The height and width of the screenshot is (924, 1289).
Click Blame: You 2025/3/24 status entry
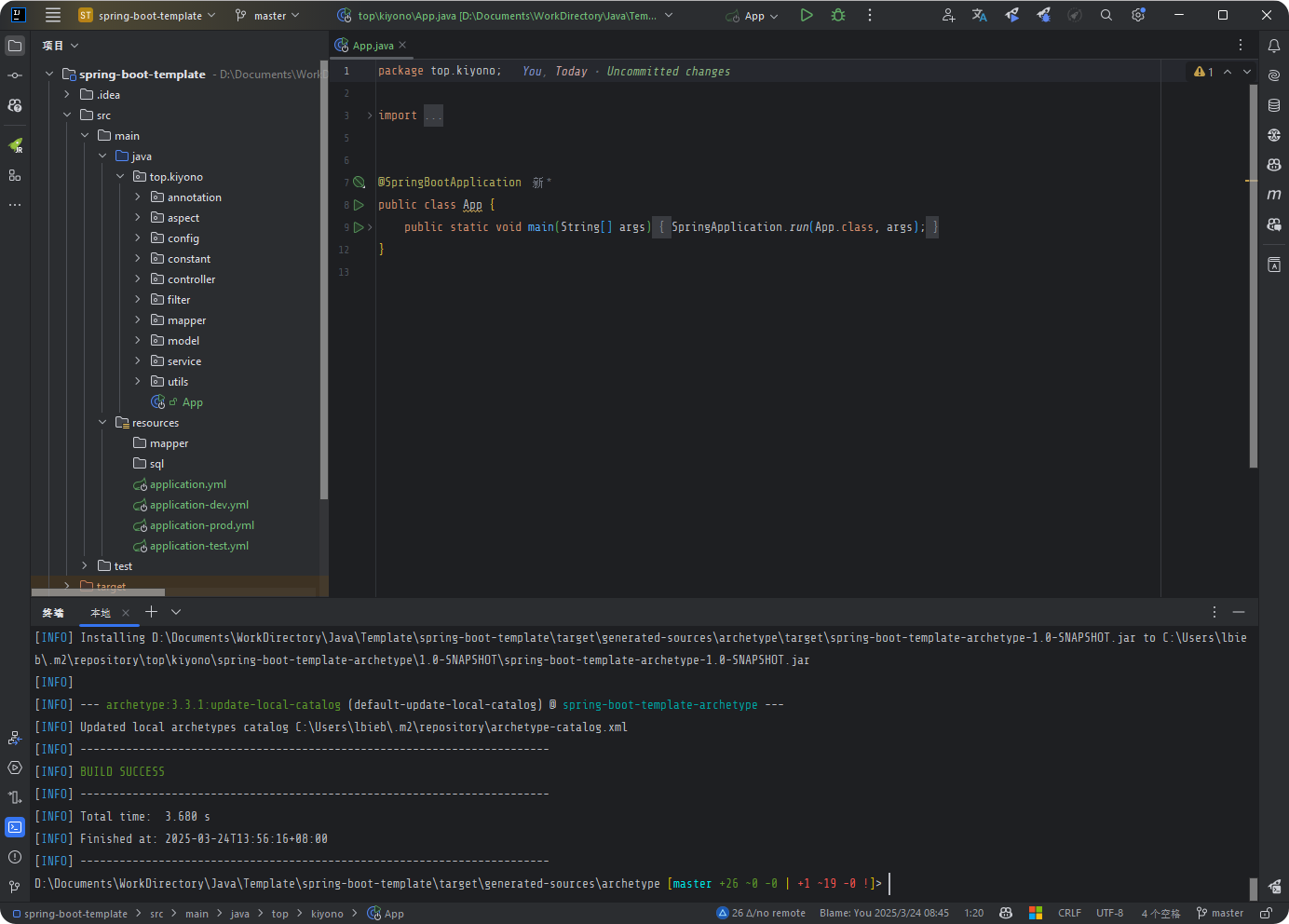coord(884,914)
